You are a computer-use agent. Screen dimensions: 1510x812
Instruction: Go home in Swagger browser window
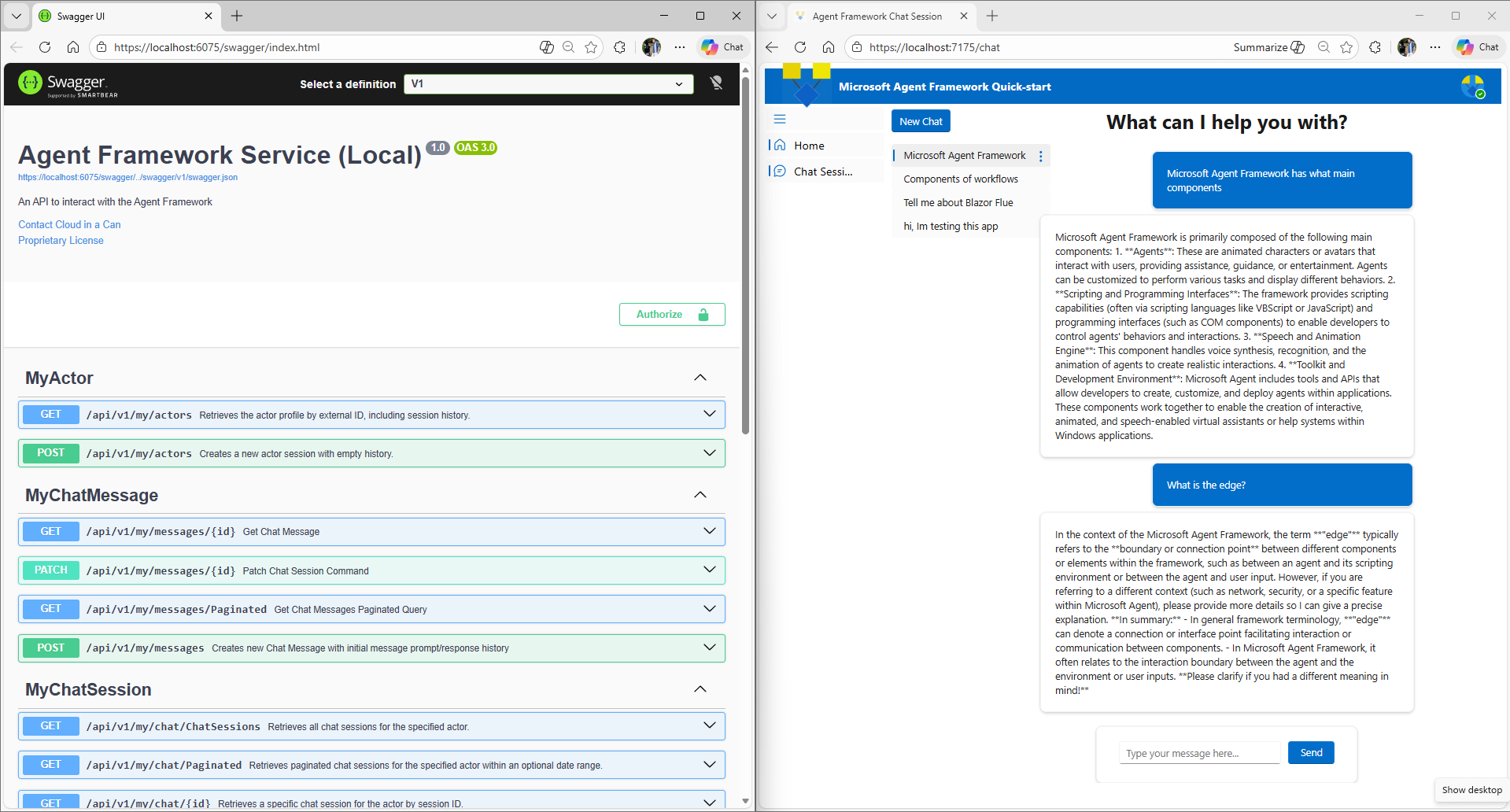(73, 47)
